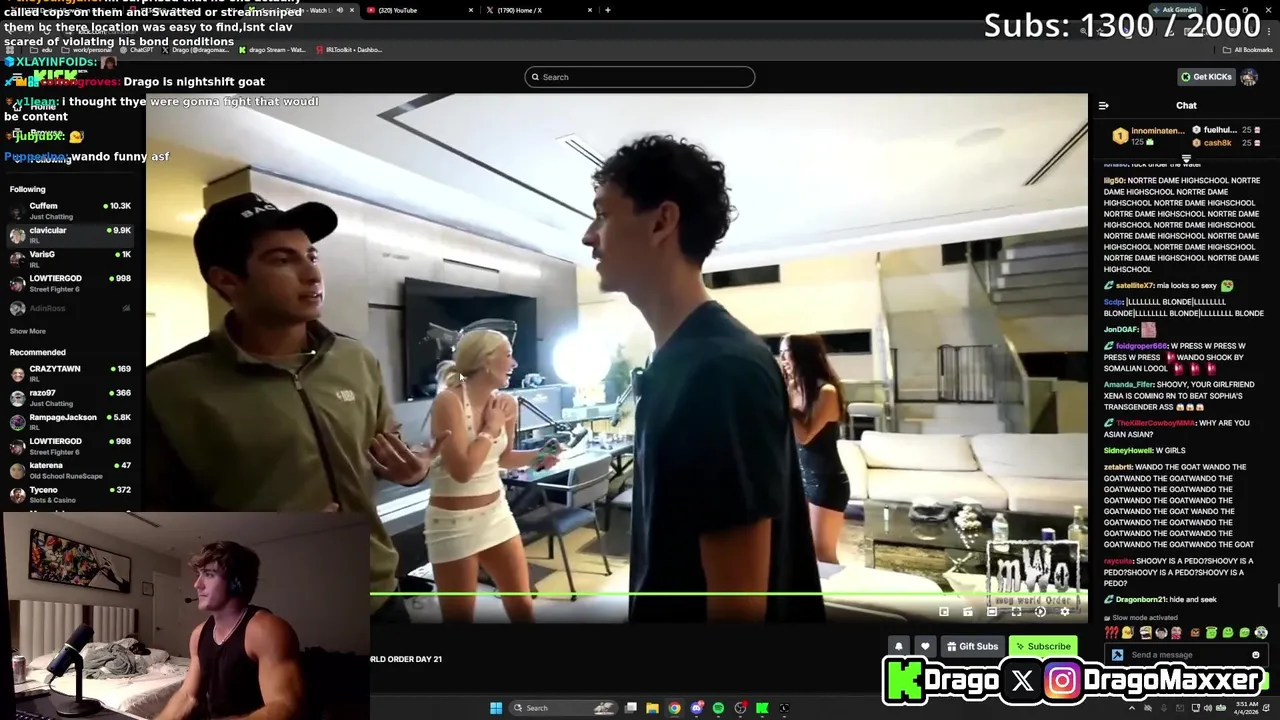Open Cuffem channel in Following list
Image resolution: width=1280 pixels, height=720 pixels.
(70, 210)
